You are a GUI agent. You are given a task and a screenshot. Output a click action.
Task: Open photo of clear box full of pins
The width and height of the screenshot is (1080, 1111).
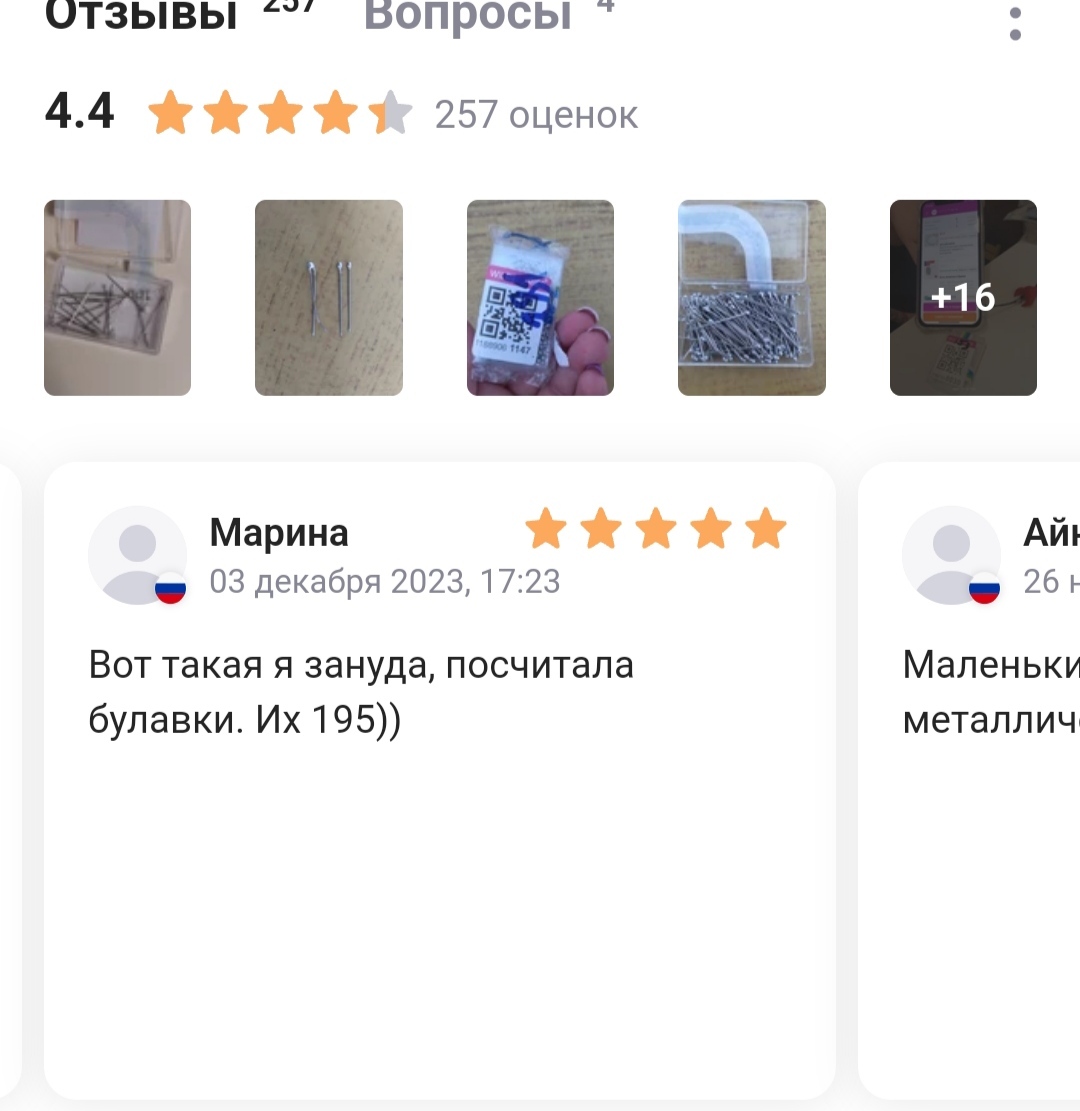click(x=751, y=298)
